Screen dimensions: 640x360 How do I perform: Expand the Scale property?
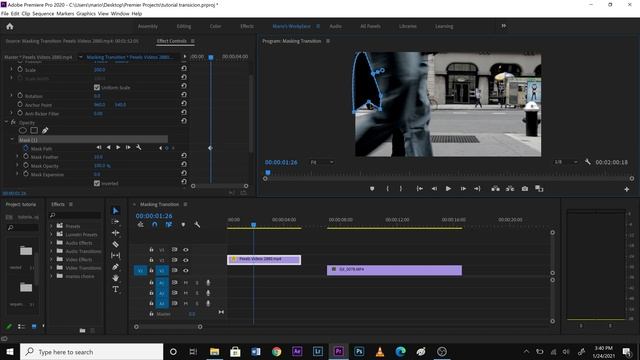11,69
